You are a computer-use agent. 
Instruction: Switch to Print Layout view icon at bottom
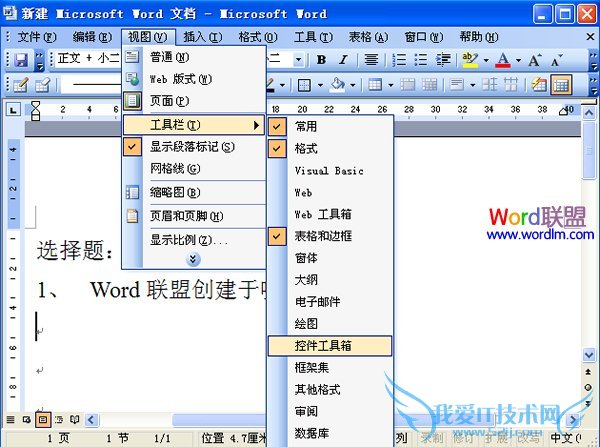43,420
